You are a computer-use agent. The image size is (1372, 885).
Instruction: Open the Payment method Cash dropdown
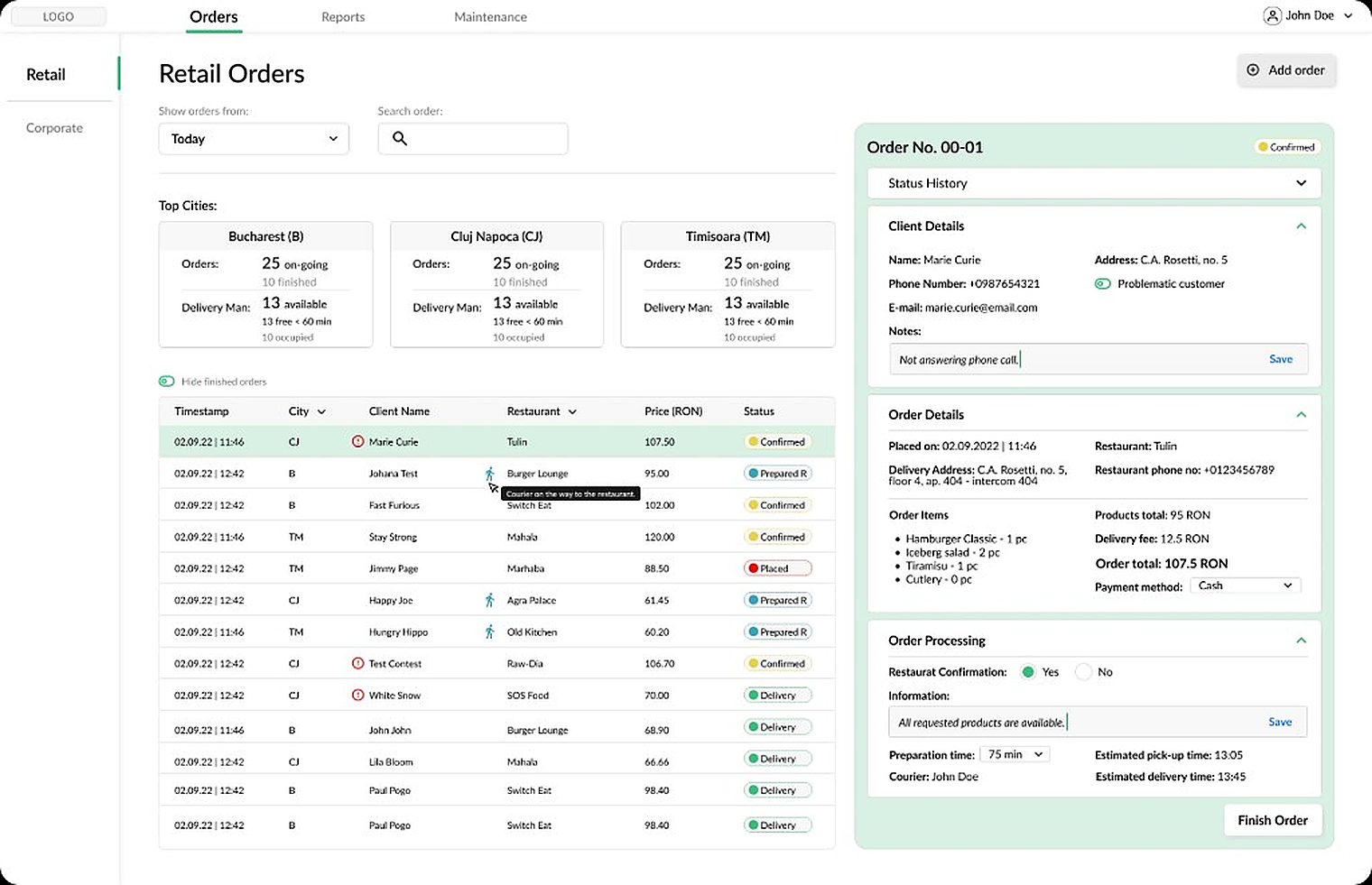point(1245,585)
